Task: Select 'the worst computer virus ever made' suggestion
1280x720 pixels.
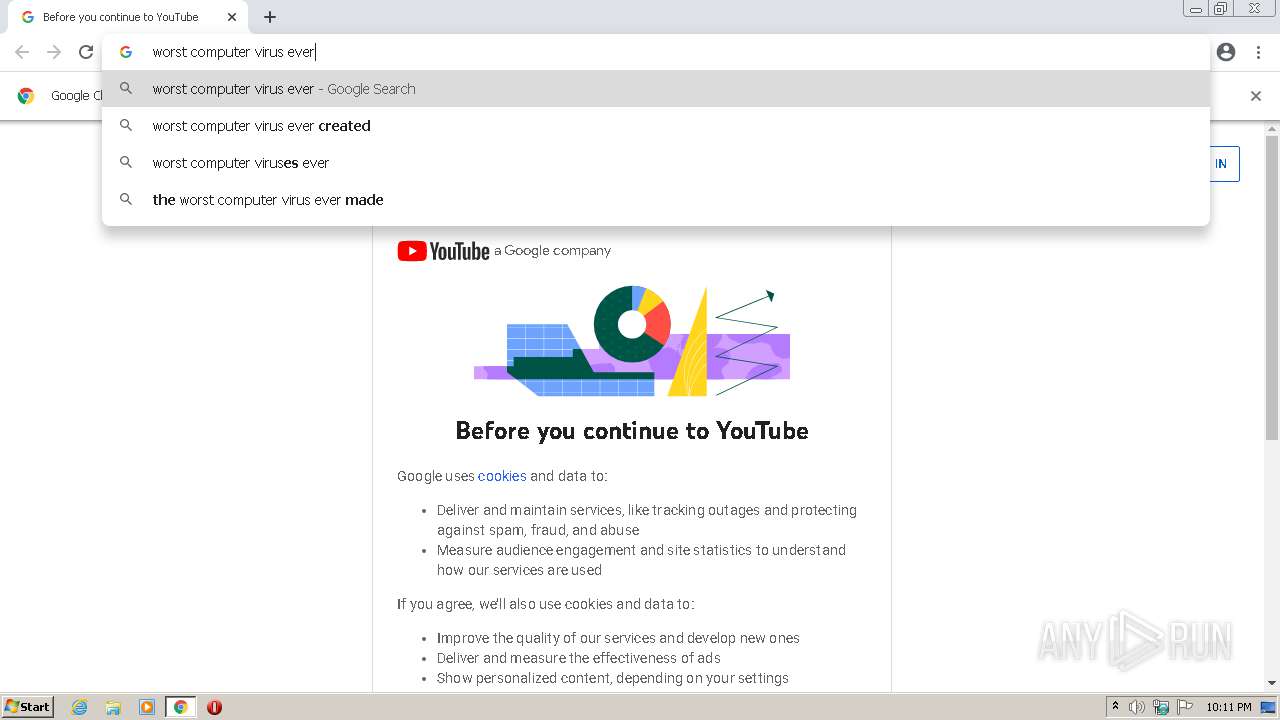Action: (656, 200)
